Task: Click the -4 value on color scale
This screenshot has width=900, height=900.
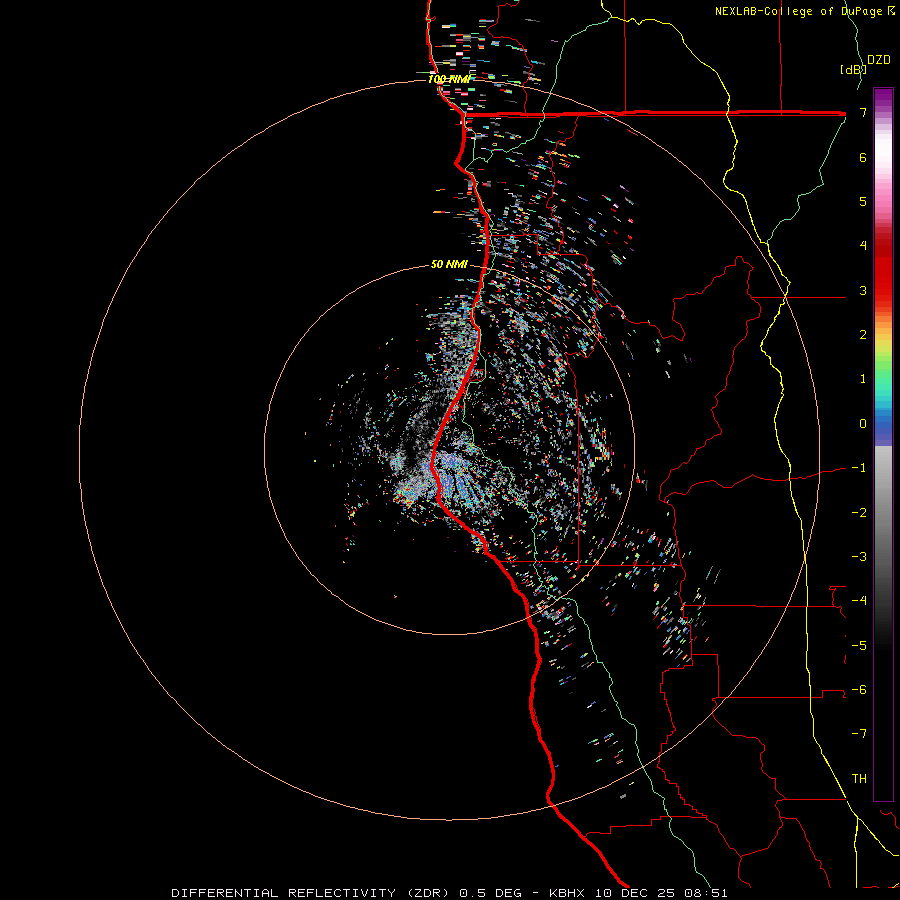Action: [859, 600]
